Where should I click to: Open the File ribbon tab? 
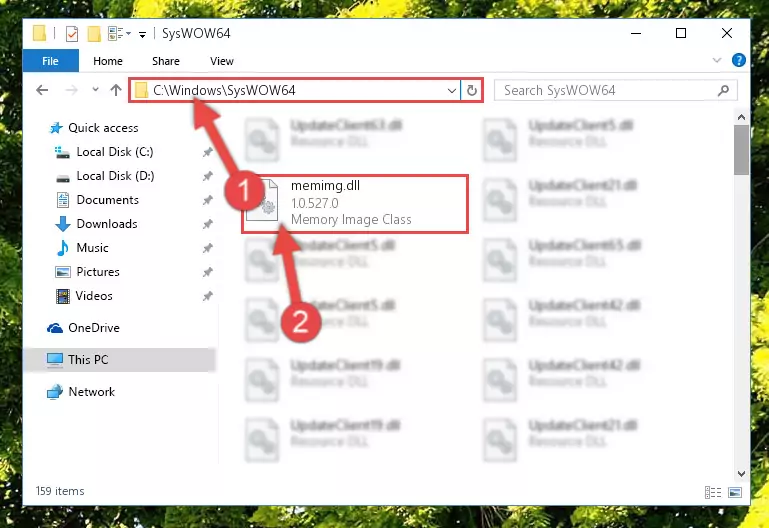click(x=51, y=61)
